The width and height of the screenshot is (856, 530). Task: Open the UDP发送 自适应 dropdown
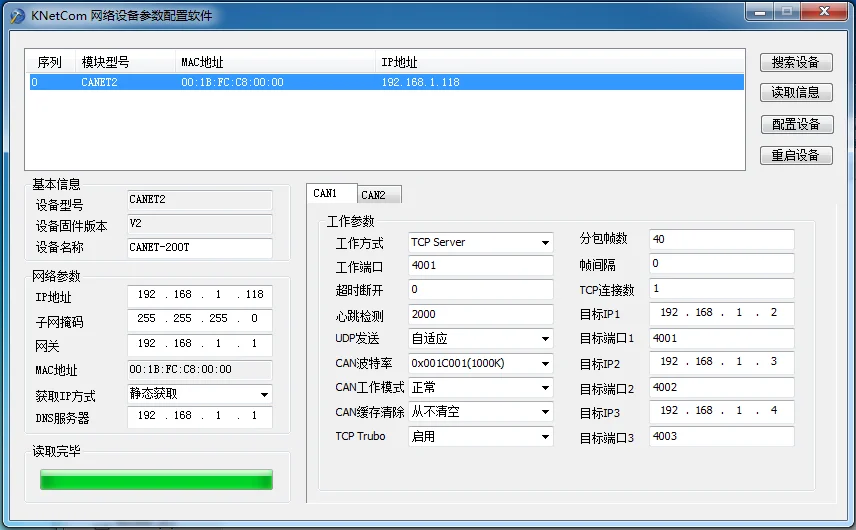tap(480, 338)
